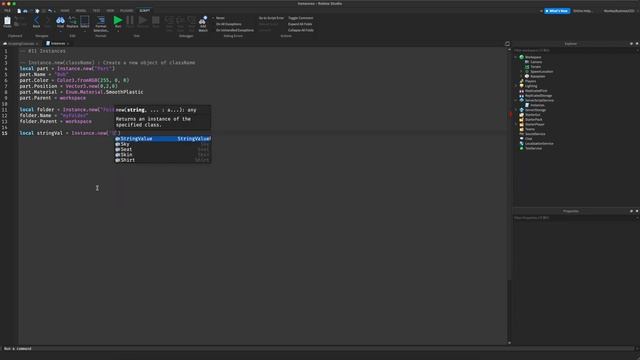
Task: Click Go to Script Error
Action: click(x=271, y=18)
